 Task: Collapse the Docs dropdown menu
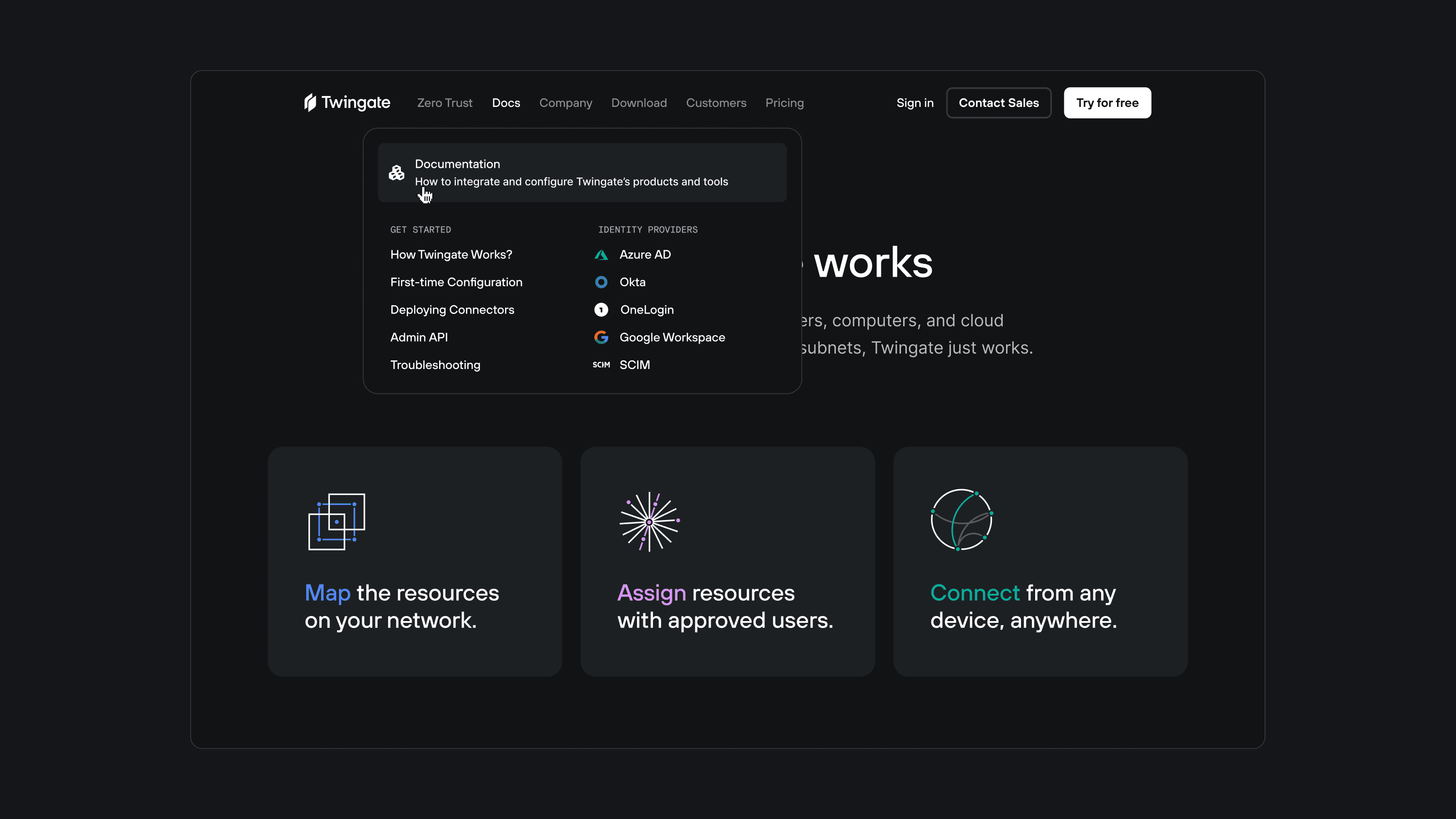[x=506, y=103]
